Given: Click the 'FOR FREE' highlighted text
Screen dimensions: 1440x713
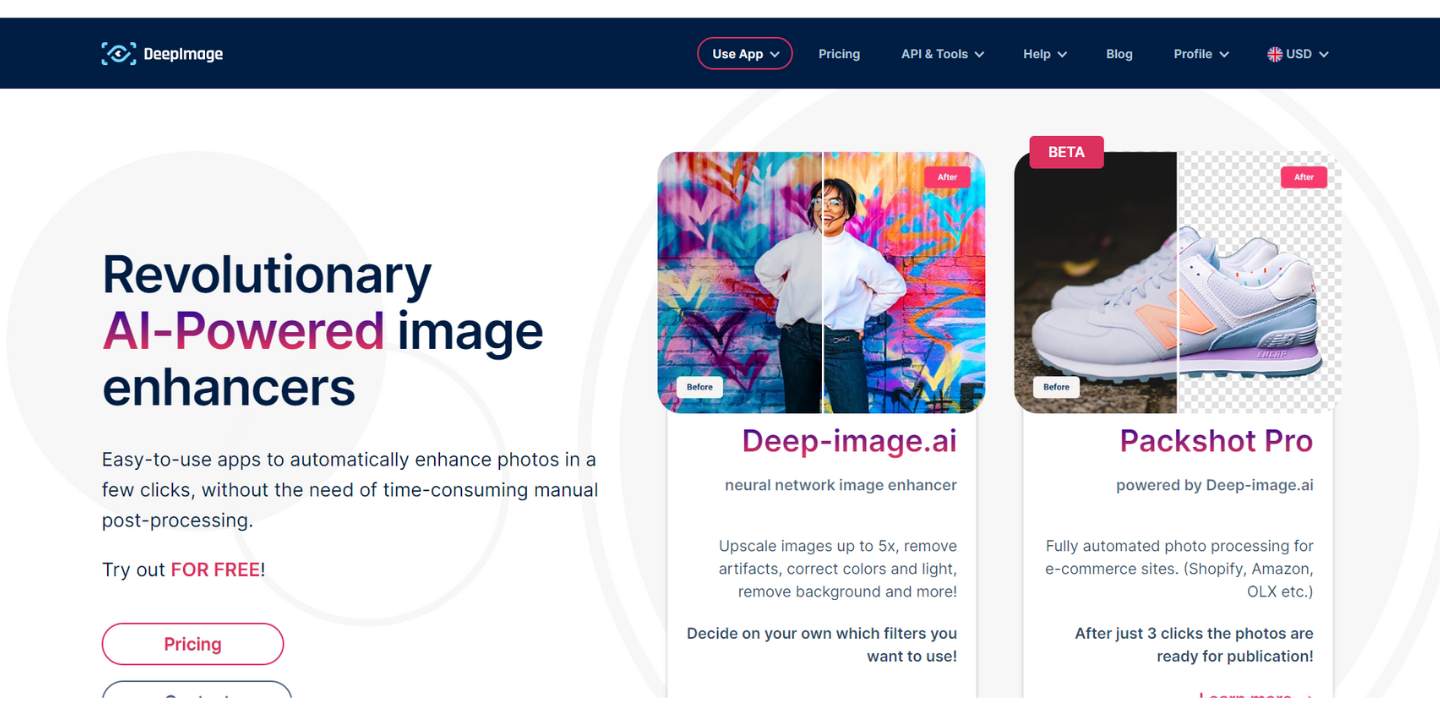Looking at the screenshot, I should (215, 570).
